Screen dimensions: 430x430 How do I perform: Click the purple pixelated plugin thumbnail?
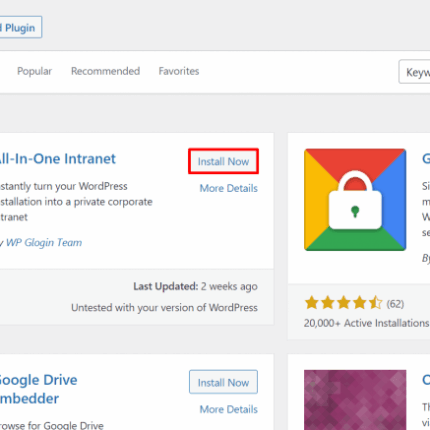tap(355, 400)
